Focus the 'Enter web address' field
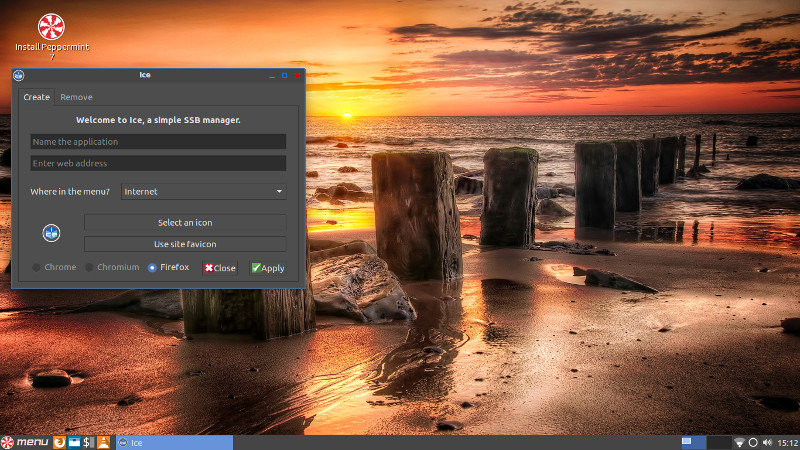This screenshot has height=450, width=800. pos(158,163)
